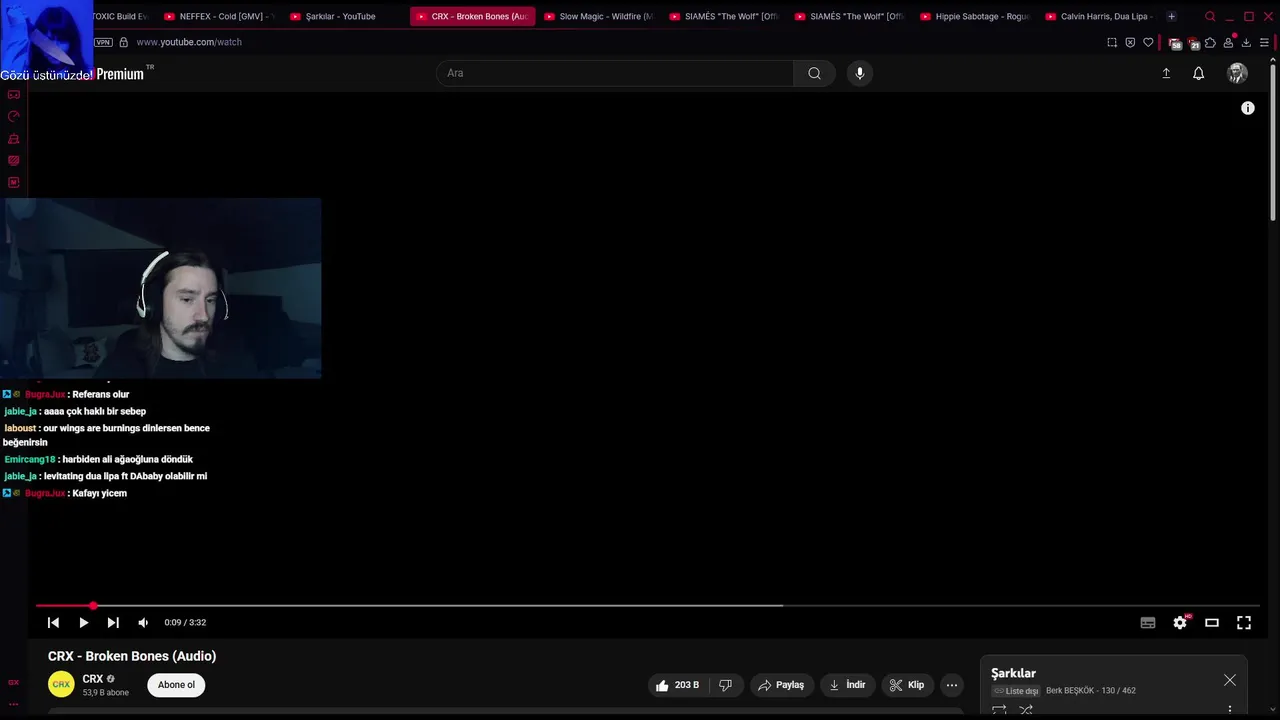Image resolution: width=1280 pixels, height=720 pixels.
Task: Open GX corner sidebar logo
Action: (13, 682)
